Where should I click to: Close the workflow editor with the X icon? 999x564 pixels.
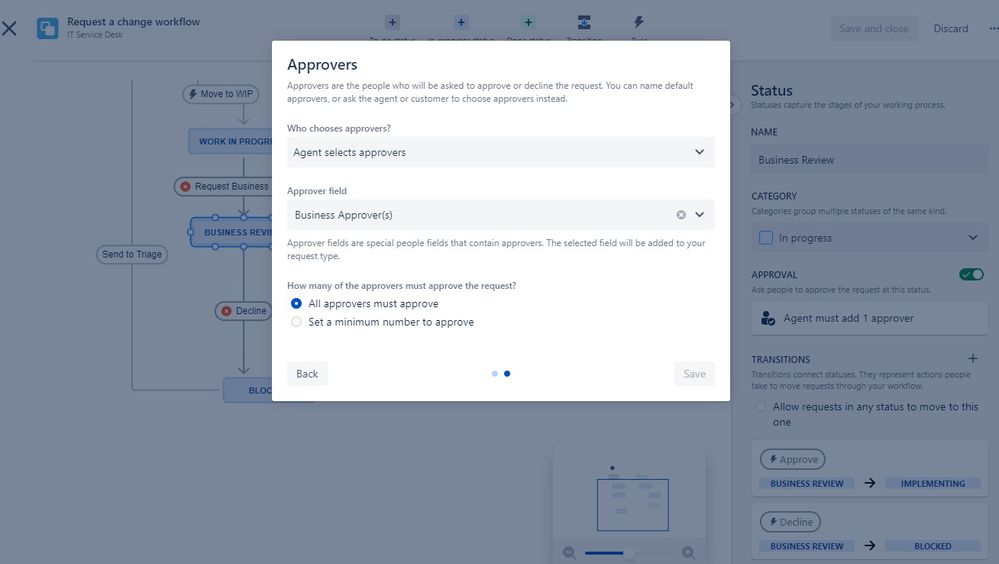point(9,28)
